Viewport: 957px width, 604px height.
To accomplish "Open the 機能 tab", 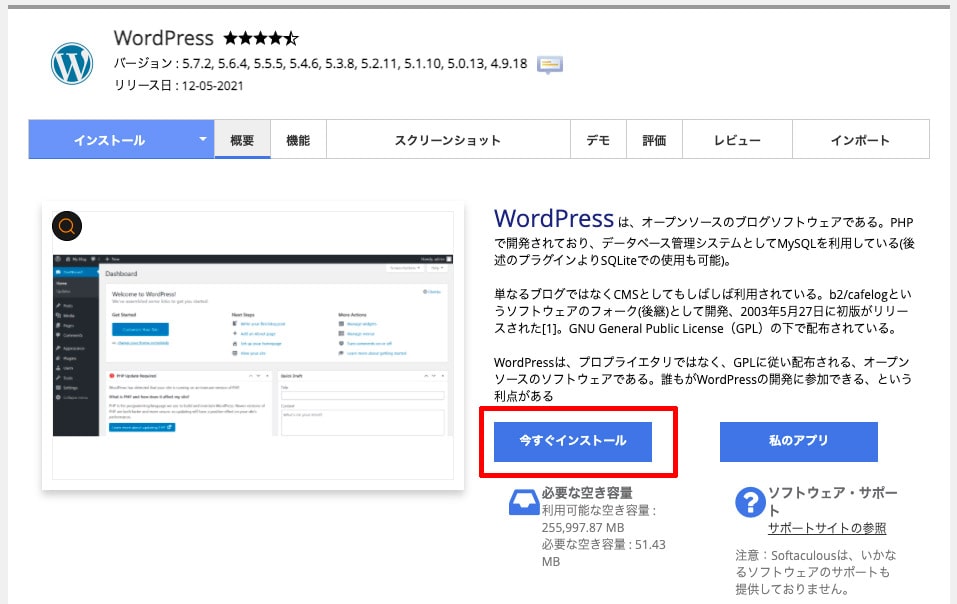I will tap(298, 140).
